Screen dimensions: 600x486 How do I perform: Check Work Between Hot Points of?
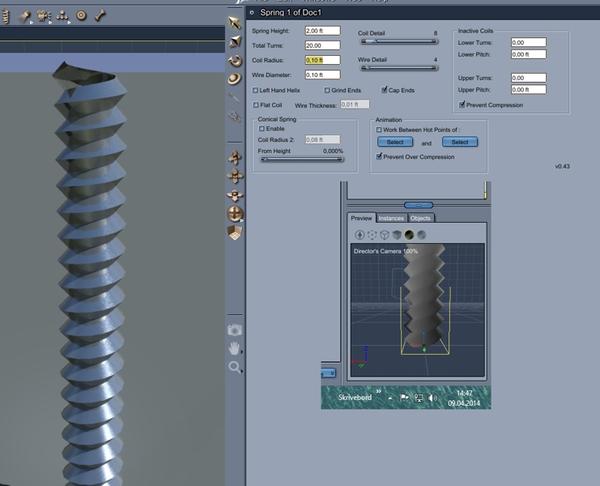379,130
